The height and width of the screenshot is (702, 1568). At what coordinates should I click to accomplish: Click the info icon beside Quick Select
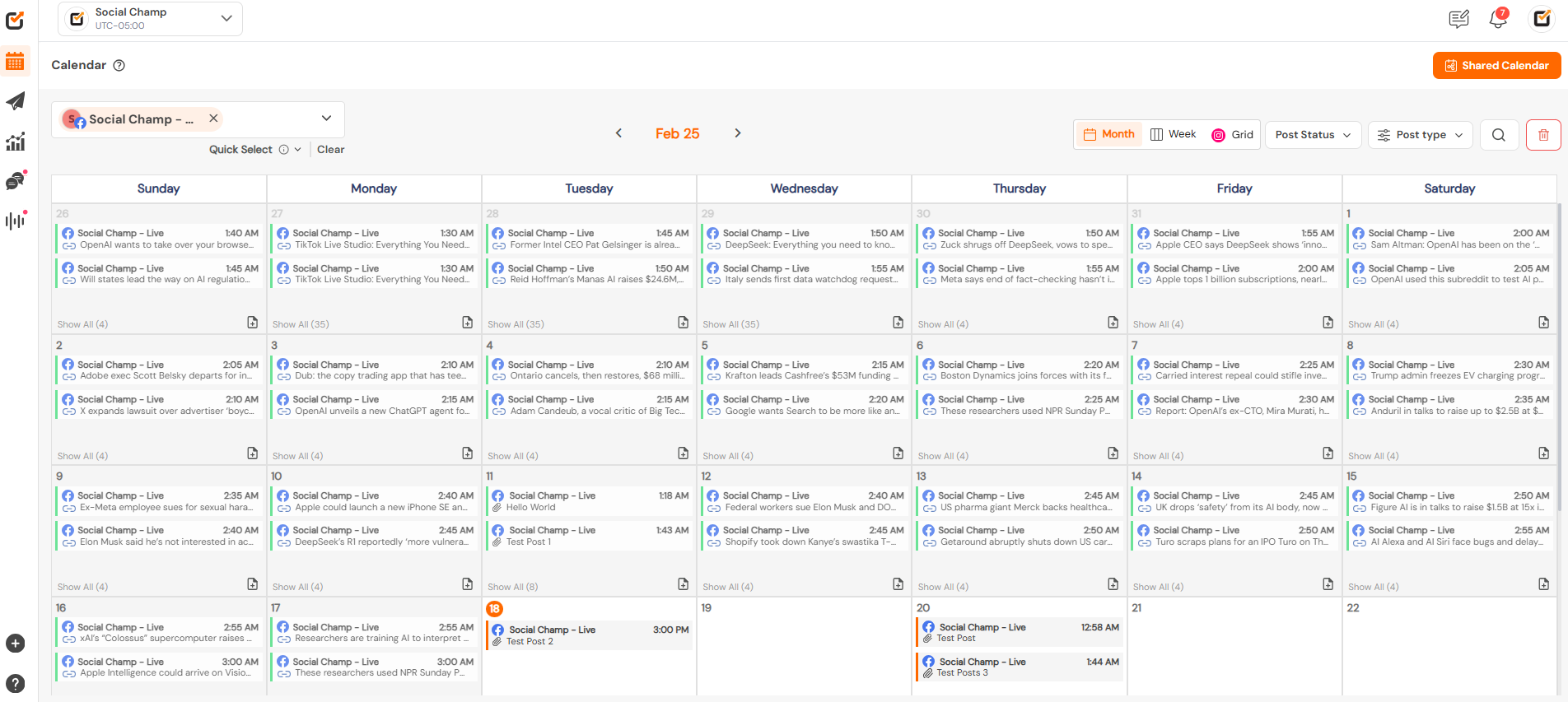pos(283,150)
